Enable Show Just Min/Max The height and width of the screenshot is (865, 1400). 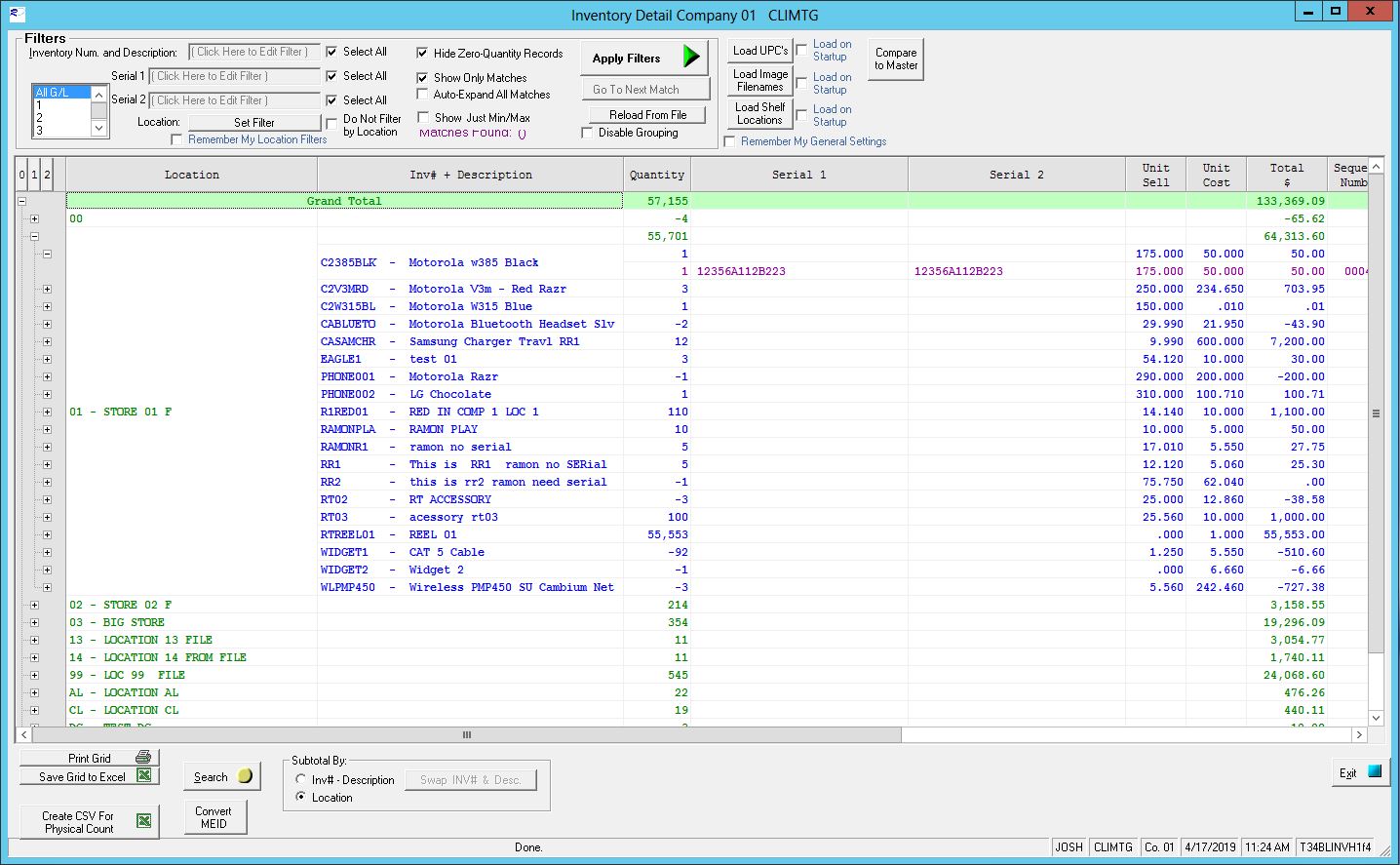point(423,118)
